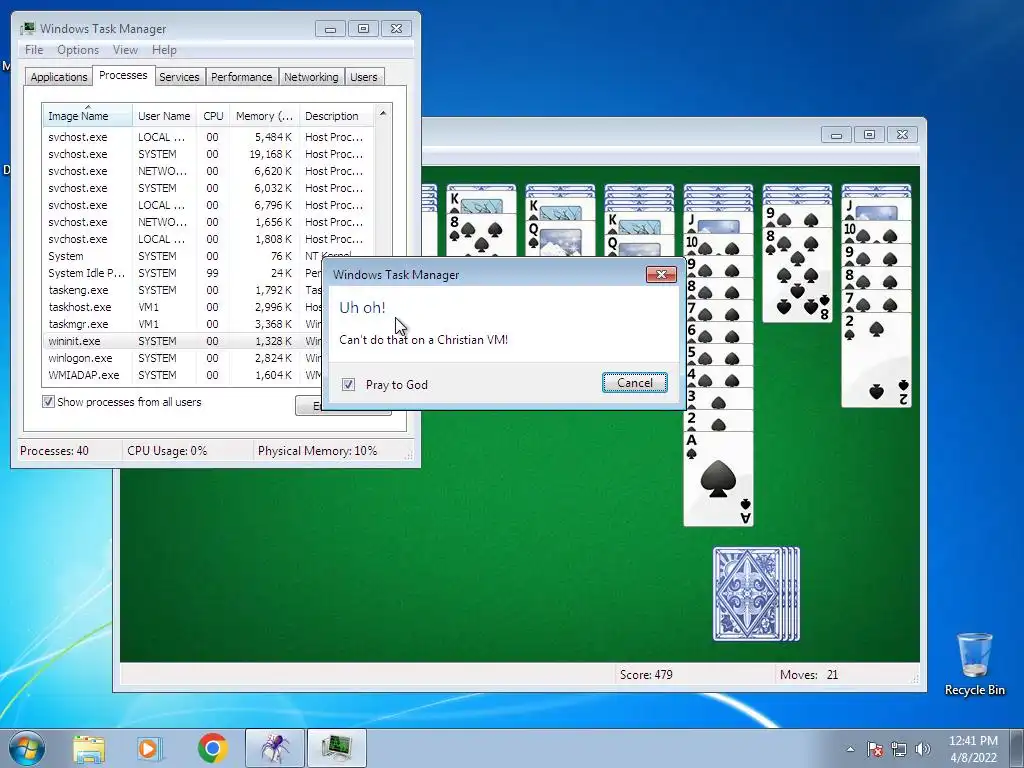Screen dimensions: 1024x768
Task: Open Google Chrome from the taskbar
Action: tap(212, 748)
